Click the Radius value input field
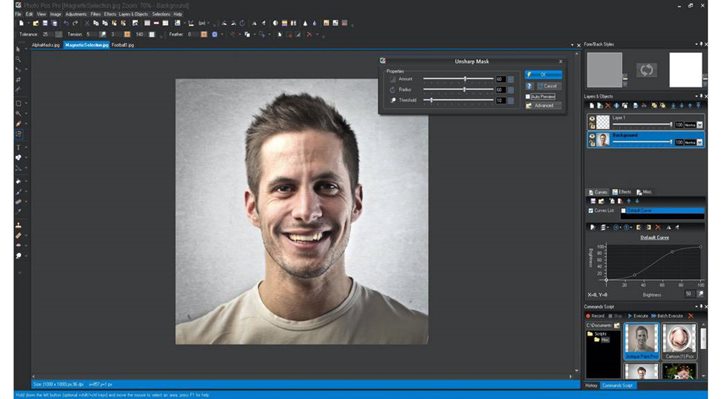 501,90
